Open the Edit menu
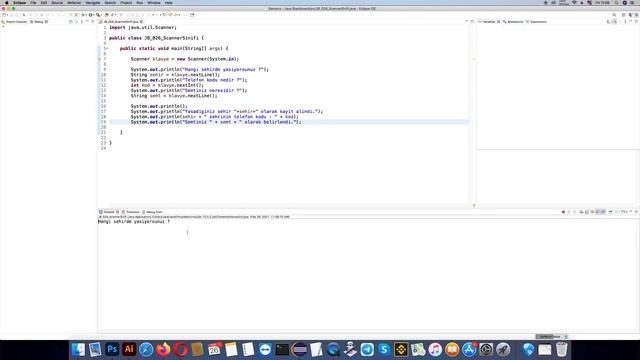640x360 pixels. tap(44, 3)
